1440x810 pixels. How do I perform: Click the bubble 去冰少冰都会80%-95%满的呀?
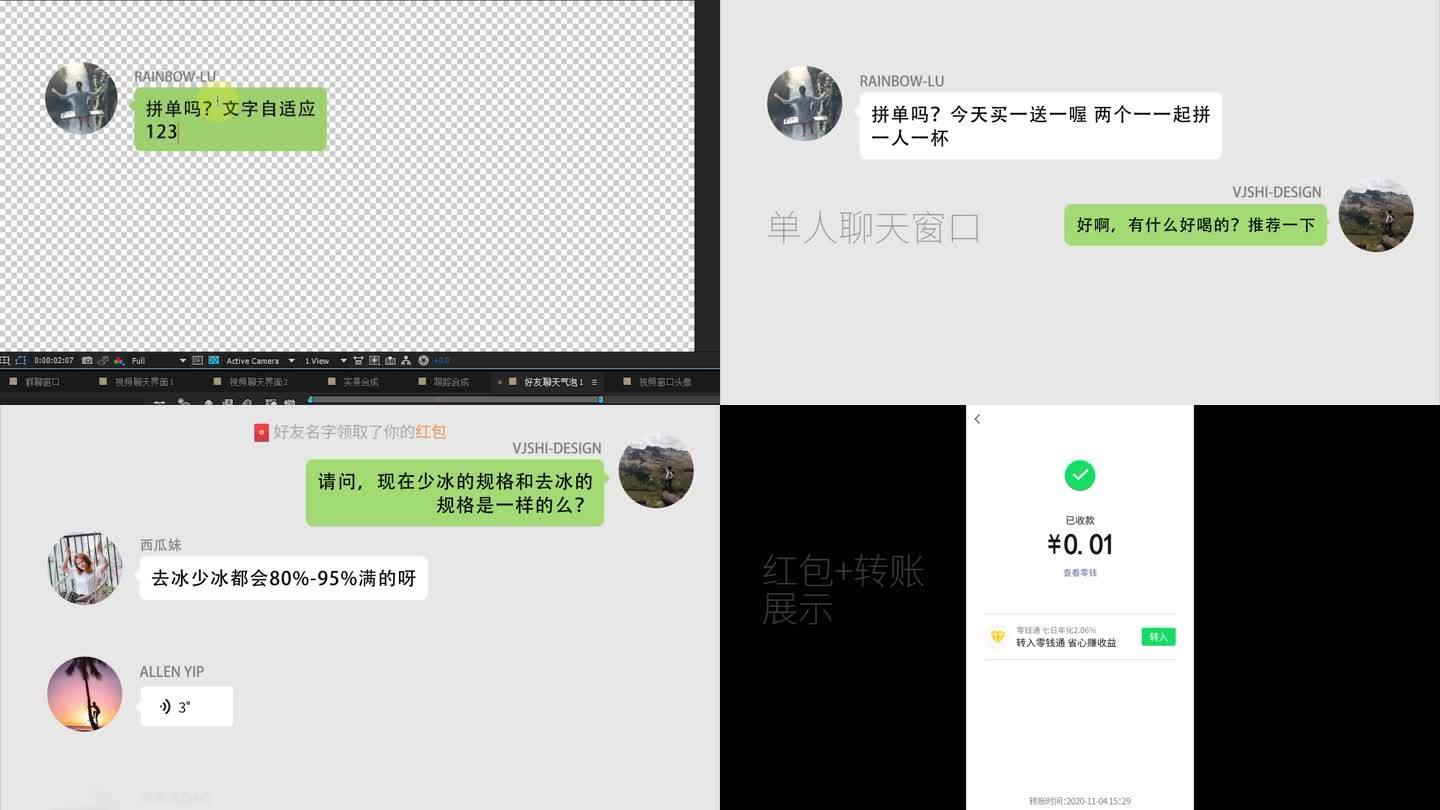point(283,578)
